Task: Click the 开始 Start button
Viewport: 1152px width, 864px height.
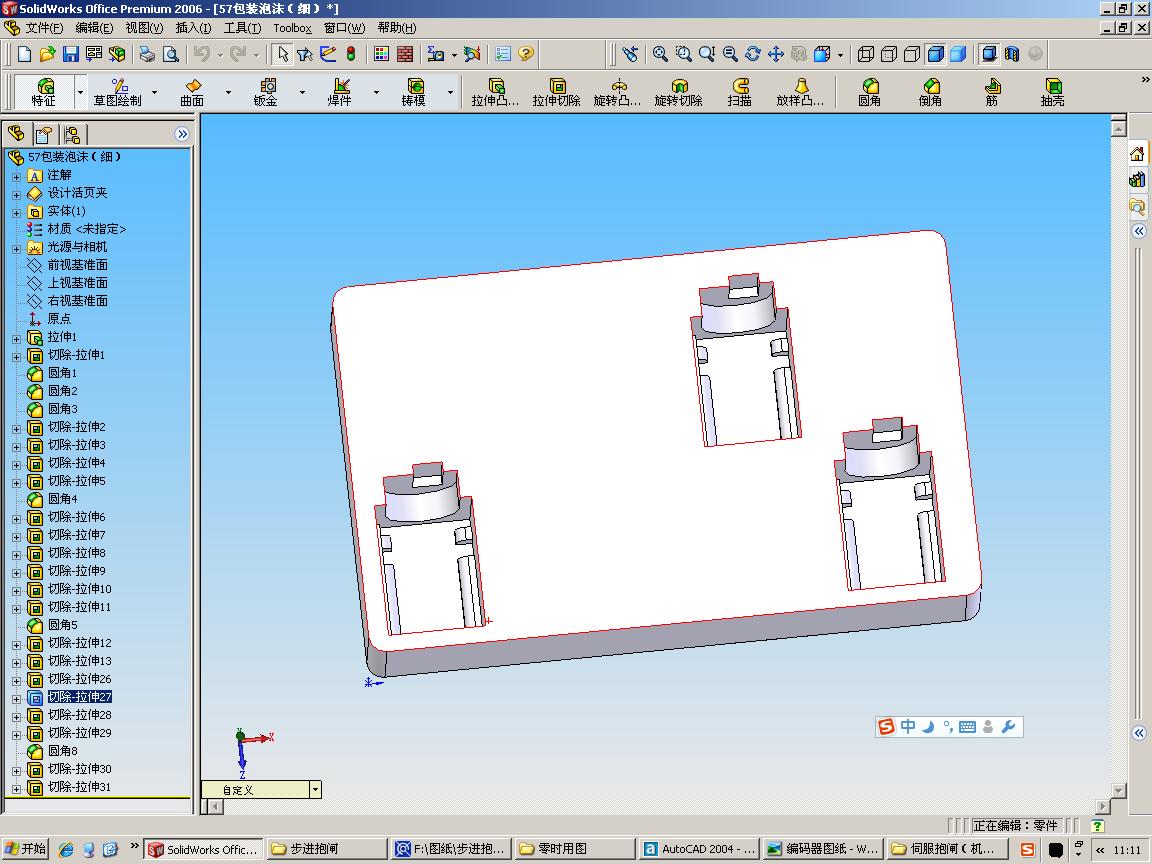Action: [25, 849]
